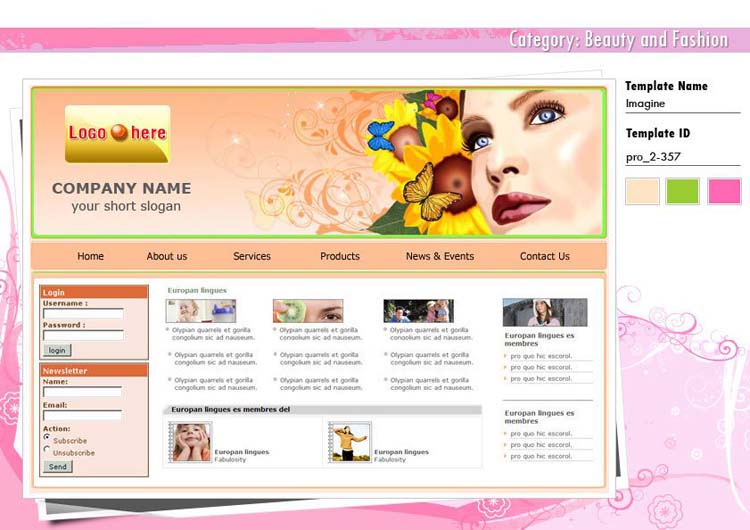Focus the Username input field

point(83,313)
